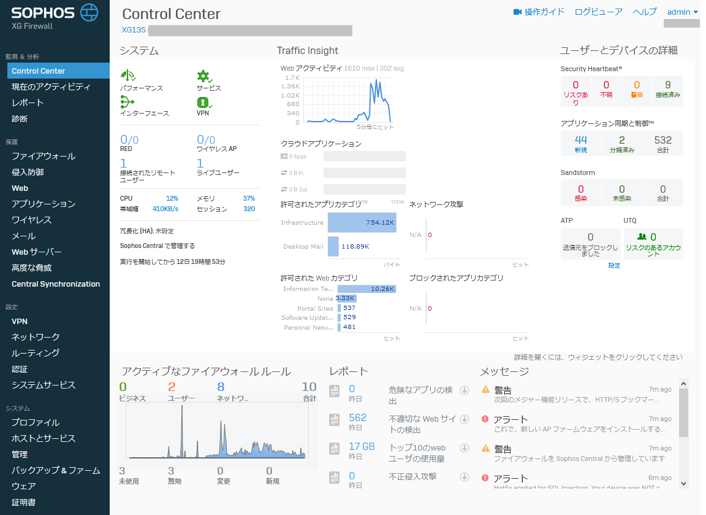The height and width of the screenshot is (515, 706).
Task: Click the Infrastructure bar in app categories
Action: pos(361,223)
